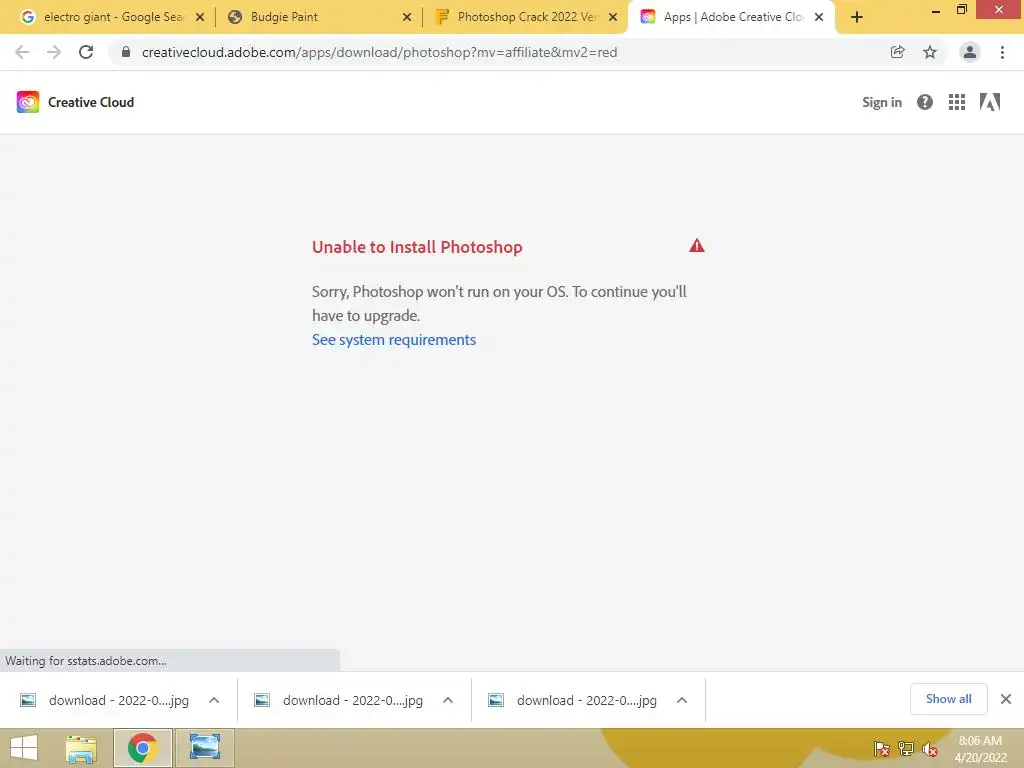This screenshot has width=1024, height=768.
Task: Go back to the previous page
Action: (22, 52)
